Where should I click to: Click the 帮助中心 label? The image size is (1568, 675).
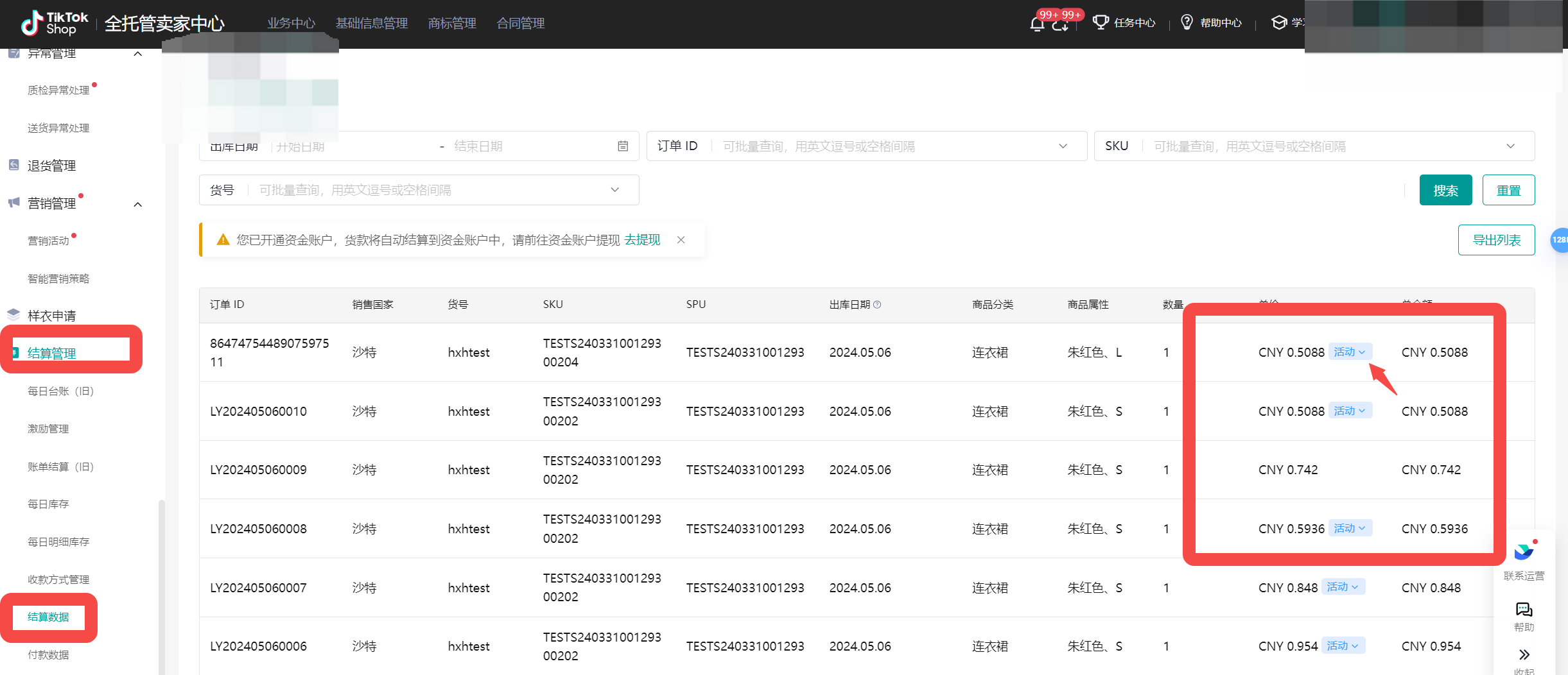[1221, 23]
